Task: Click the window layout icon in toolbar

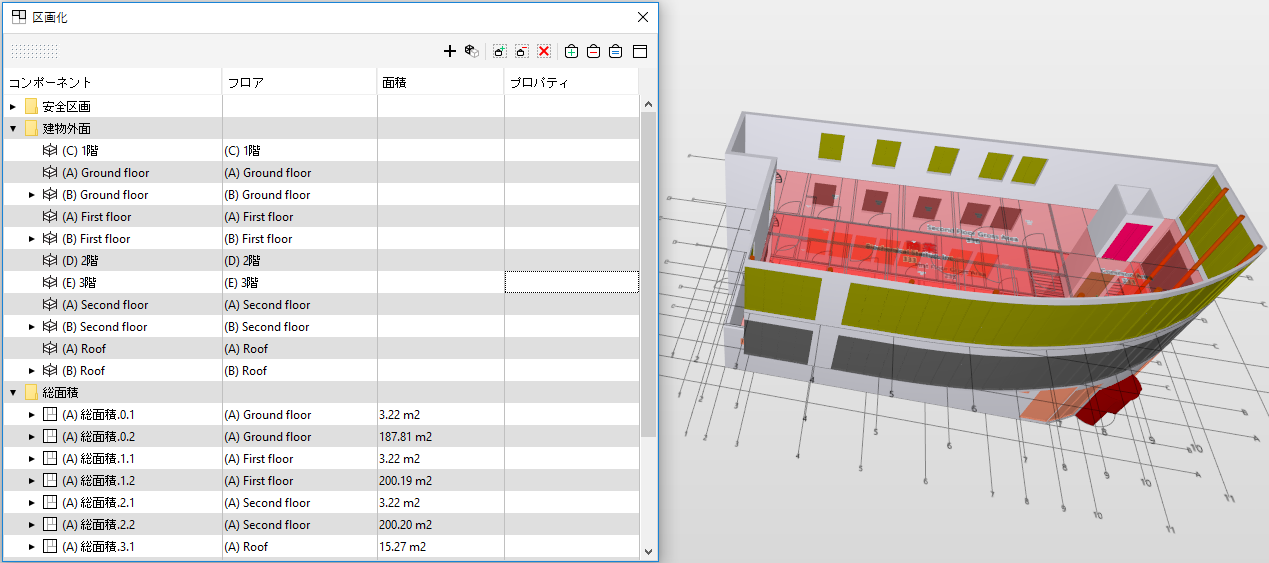Action: click(640, 51)
